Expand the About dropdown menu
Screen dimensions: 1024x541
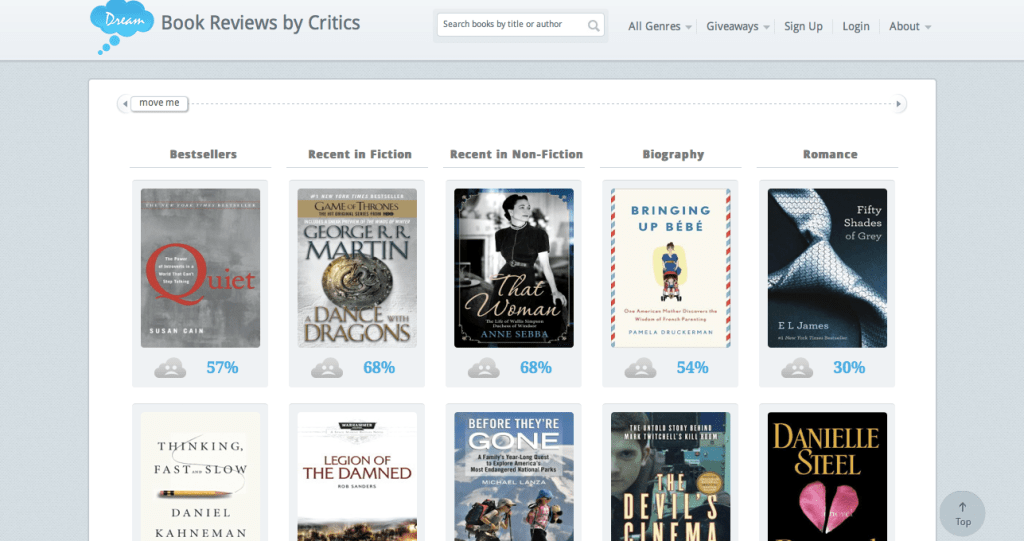point(909,27)
